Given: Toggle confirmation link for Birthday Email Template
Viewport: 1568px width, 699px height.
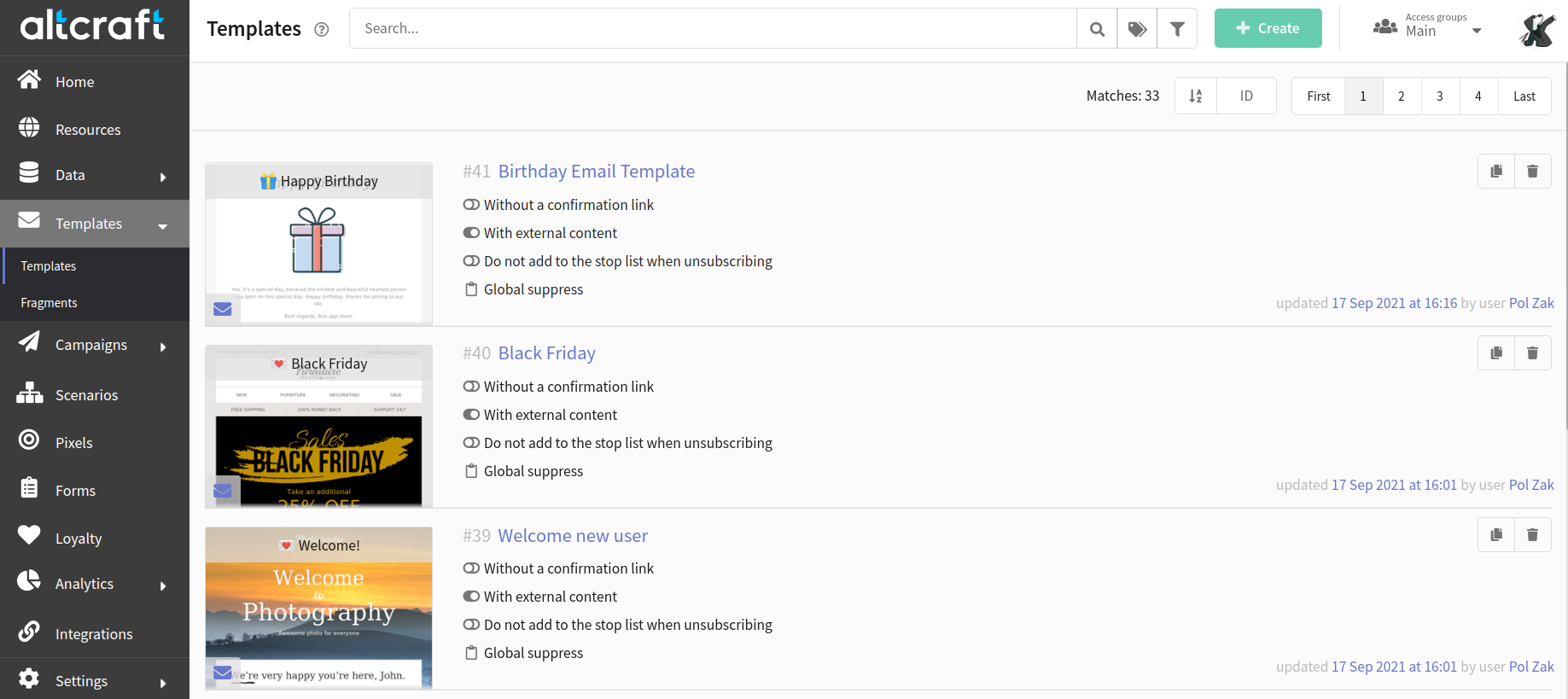Looking at the screenshot, I should (471, 205).
